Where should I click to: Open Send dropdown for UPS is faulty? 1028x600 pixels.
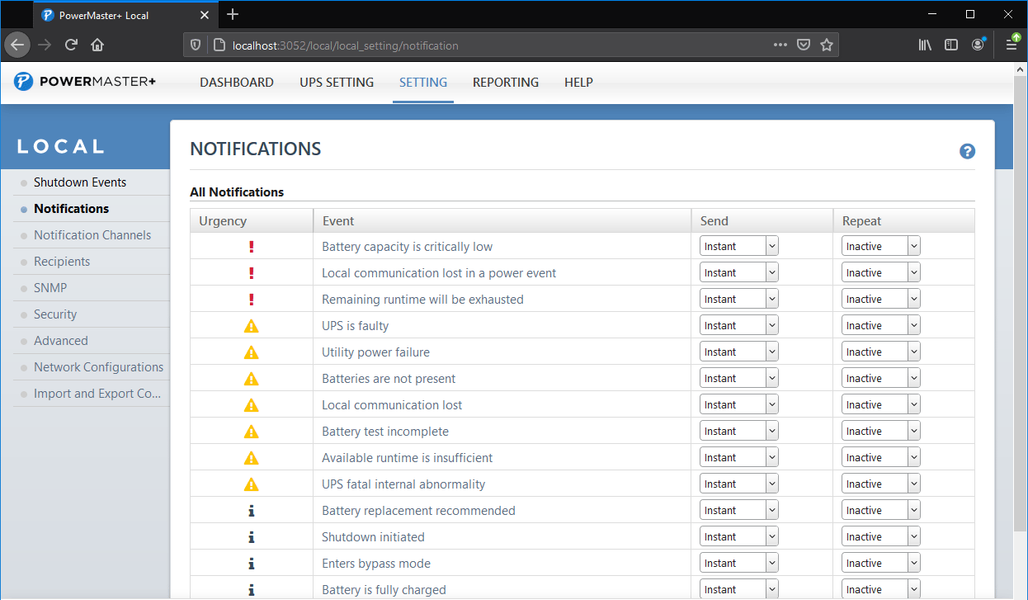pyautogui.click(x=739, y=326)
